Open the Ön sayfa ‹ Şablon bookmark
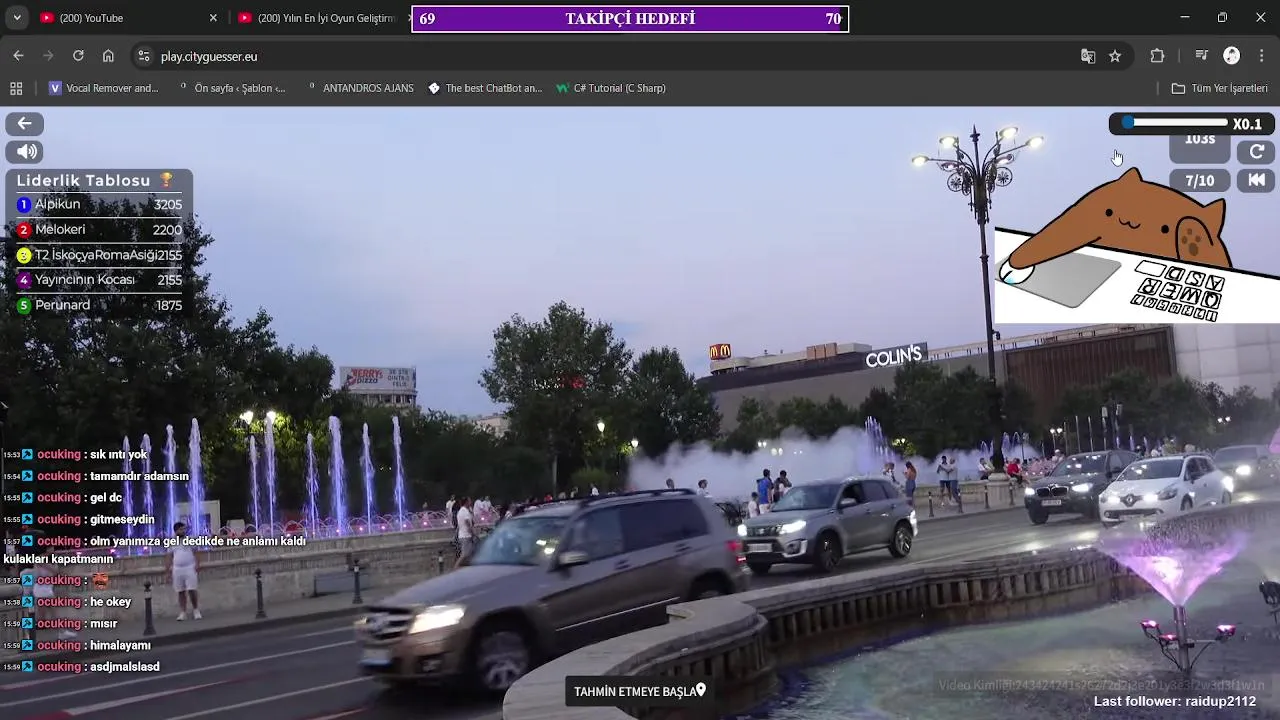This screenshot has height=720, width=1280. (231, 88)
